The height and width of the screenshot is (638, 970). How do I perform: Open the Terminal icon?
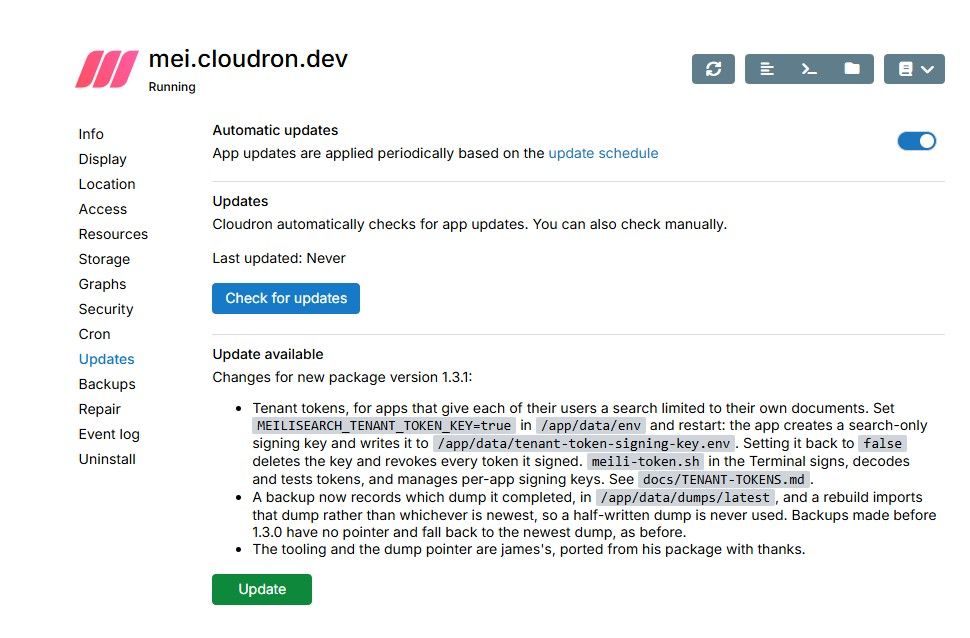coord(809,69)
